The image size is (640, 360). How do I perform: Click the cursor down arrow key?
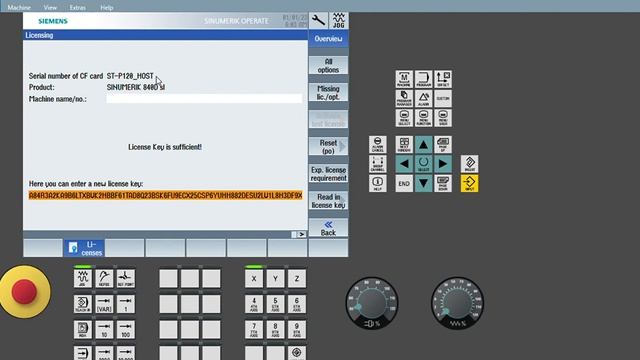click(x=423, y=183)
